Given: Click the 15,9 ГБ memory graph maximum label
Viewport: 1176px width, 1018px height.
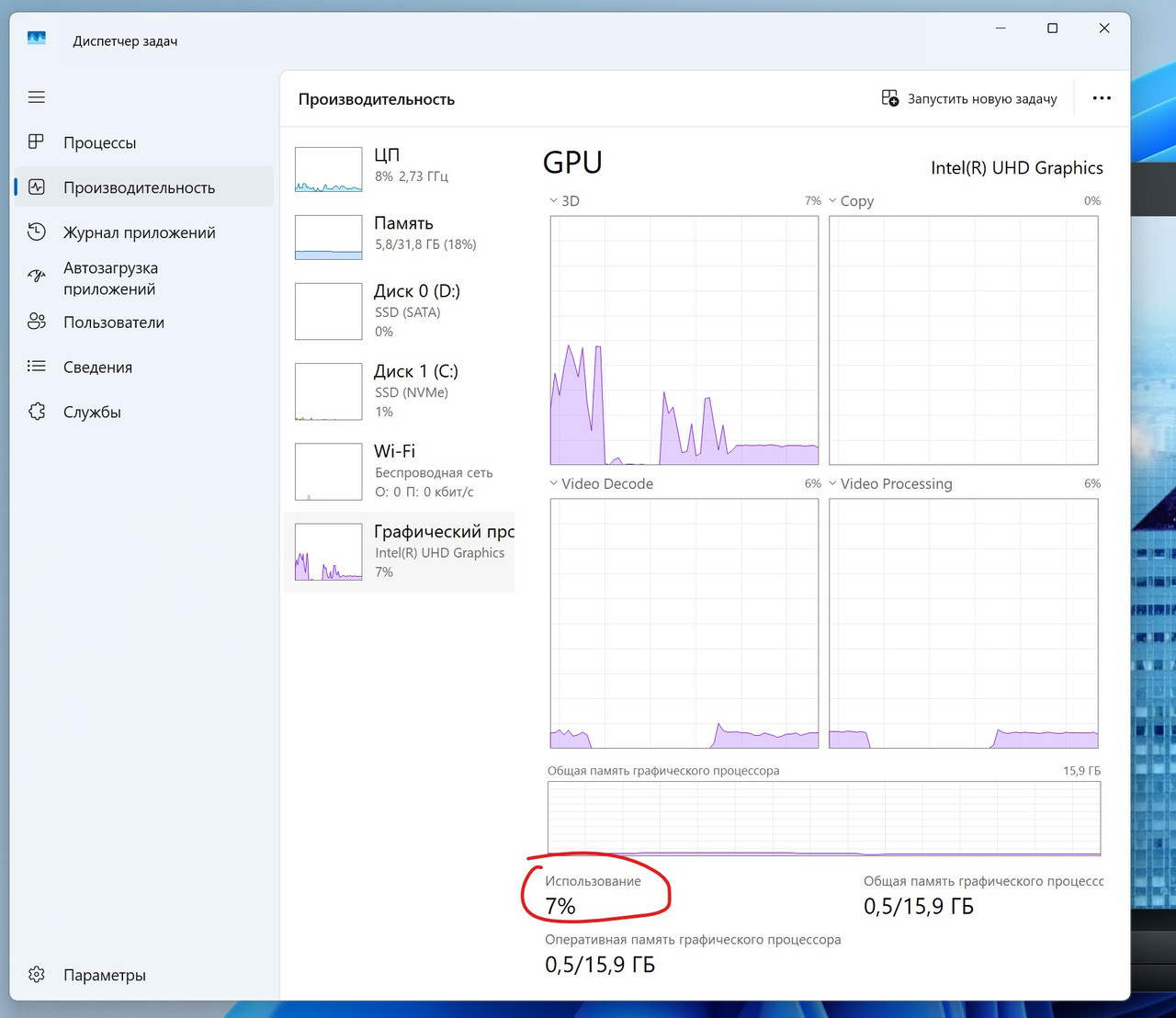Looking at the screenshot, I should pyautogui.click(x=1081, y=771).
